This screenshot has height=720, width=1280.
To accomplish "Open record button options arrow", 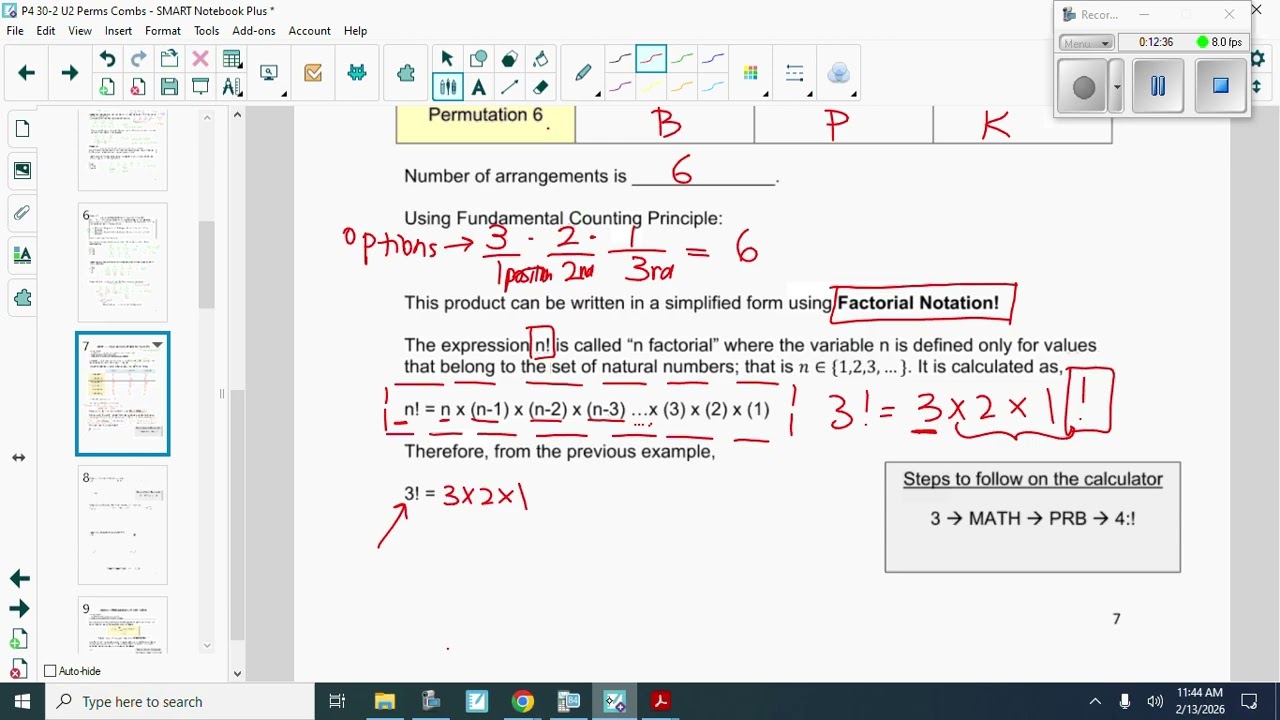I will tap(1117, 87).
